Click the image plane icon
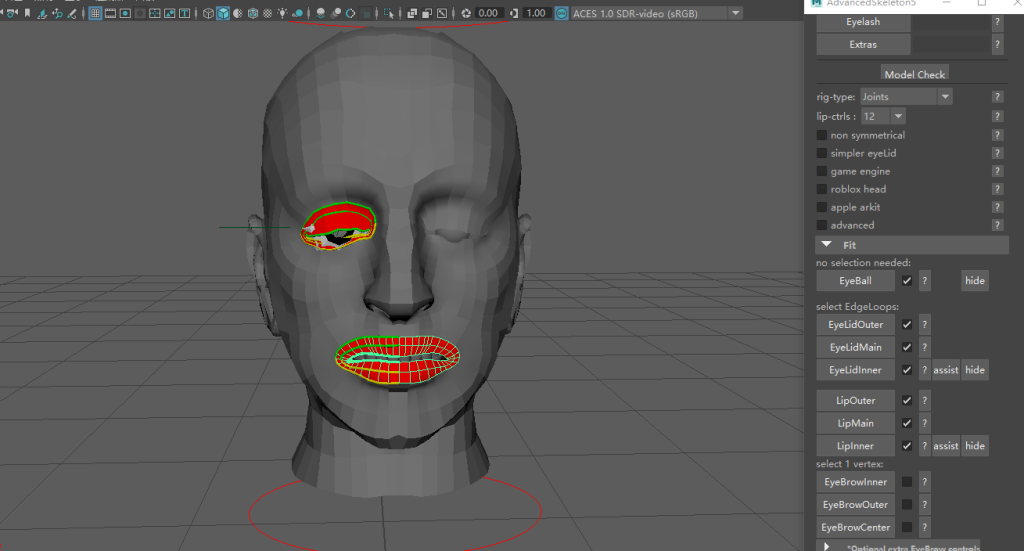1024x551 pixels. point(42,13)
